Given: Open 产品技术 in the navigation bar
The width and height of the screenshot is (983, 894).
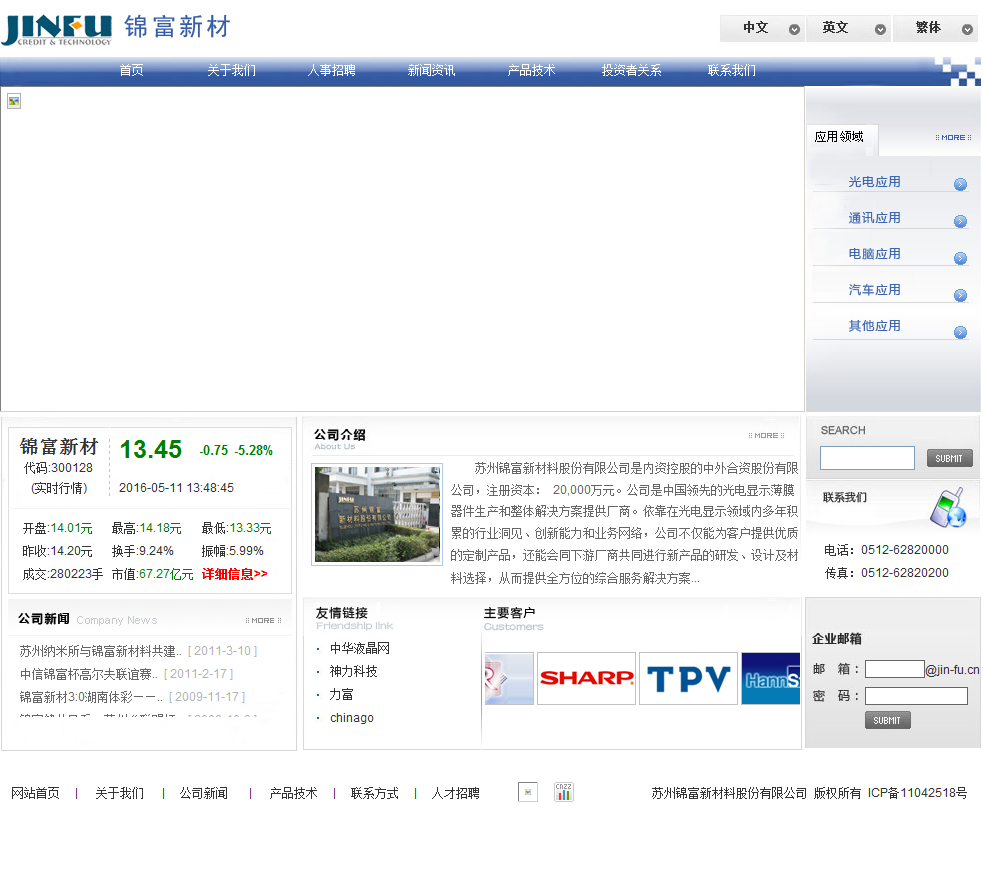Looking at the screenshot, I should coord(531,71).
